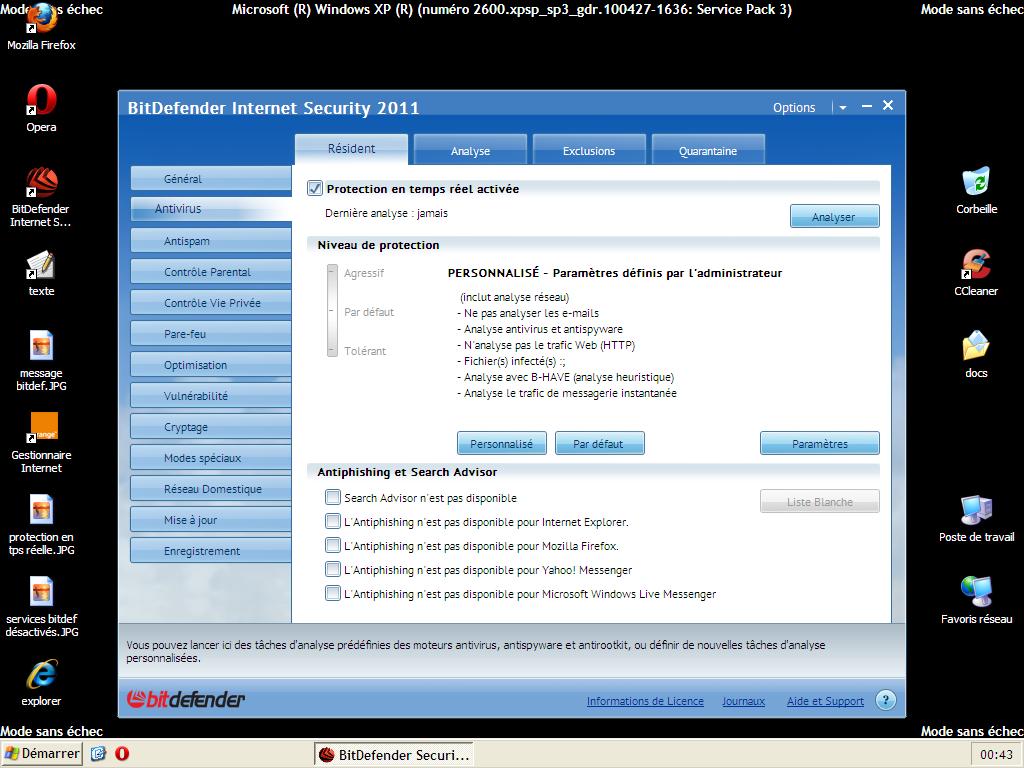The height and width of the screenshot is (768, 1024).
Task: Open the docs folder icon
Action: (976, 355)
